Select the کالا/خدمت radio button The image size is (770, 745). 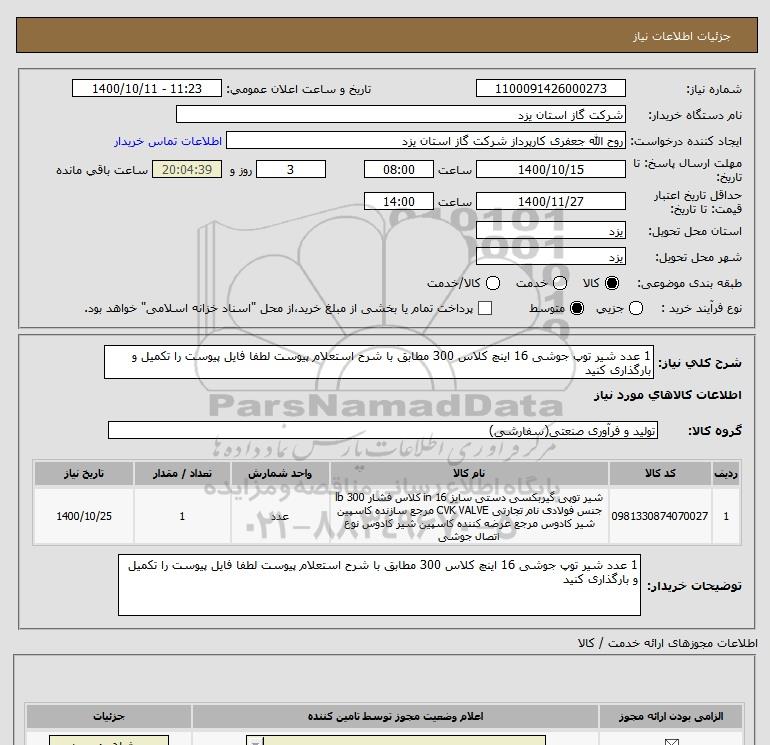click(x=493, y=283)
